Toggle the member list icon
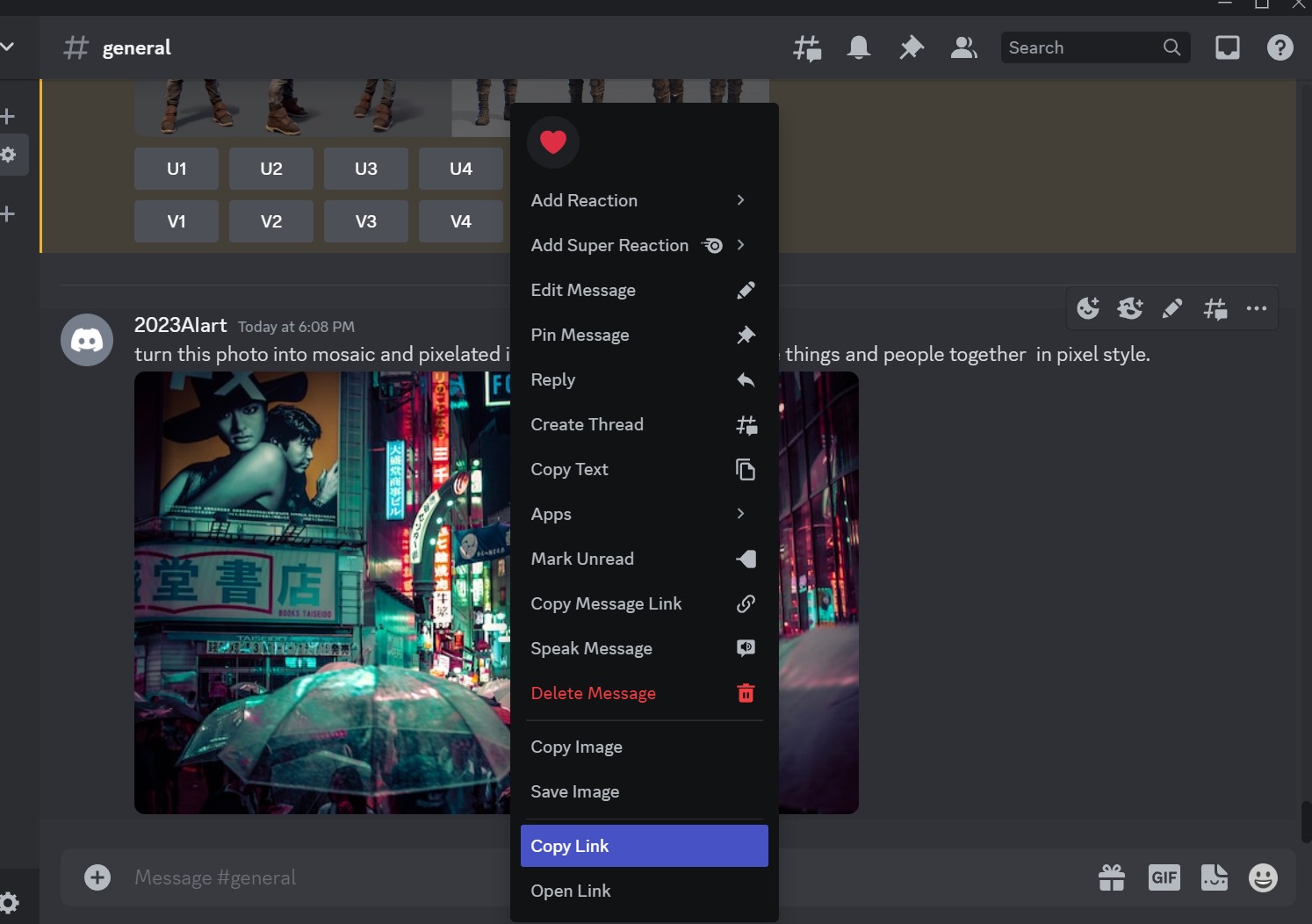 (963, 47)
